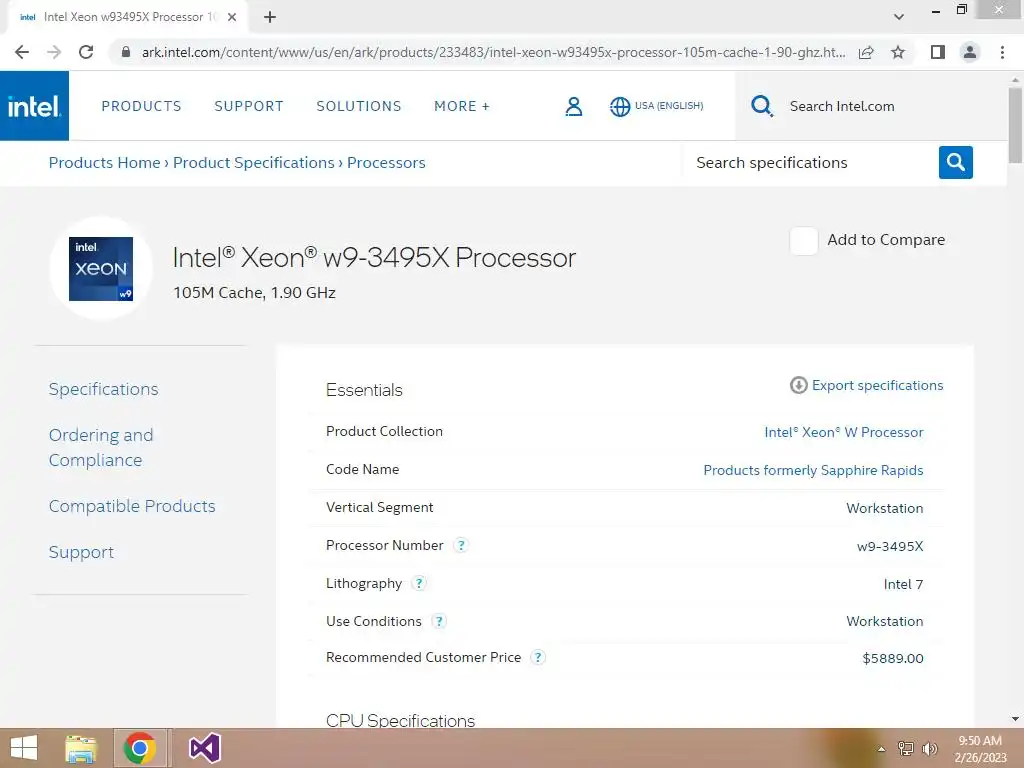Open Use Conditions help question mark
Screen dimensions: 1024x768
click(x=440, y=620)
